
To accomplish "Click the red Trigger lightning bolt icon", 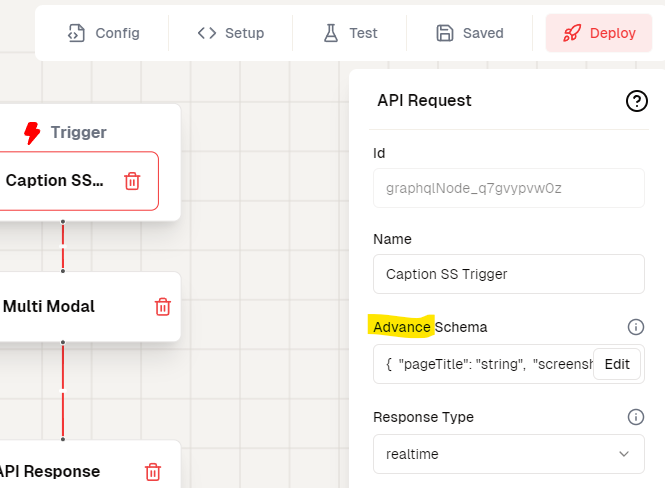I will [32, 132].
